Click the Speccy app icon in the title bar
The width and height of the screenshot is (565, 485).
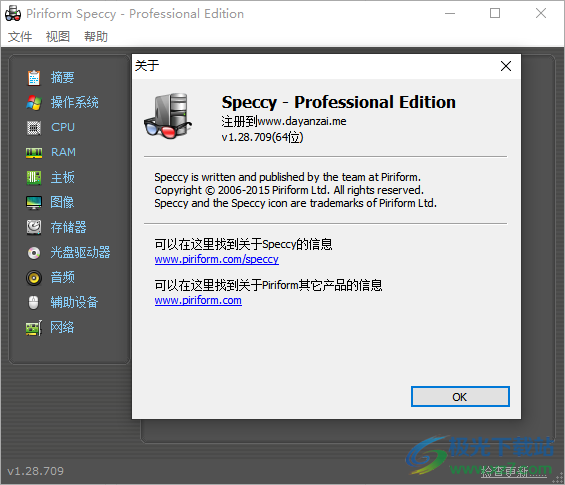pyautogui.click(x=13, y=13)
